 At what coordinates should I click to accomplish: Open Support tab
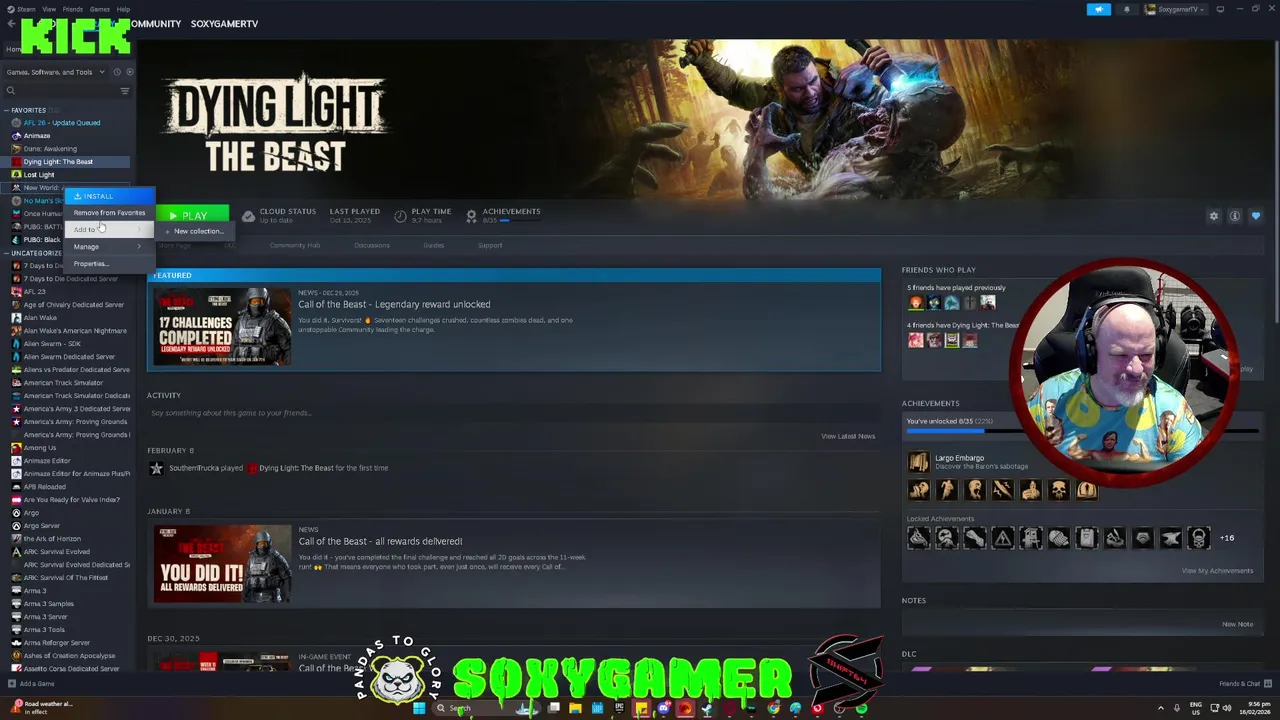point(490,245)
